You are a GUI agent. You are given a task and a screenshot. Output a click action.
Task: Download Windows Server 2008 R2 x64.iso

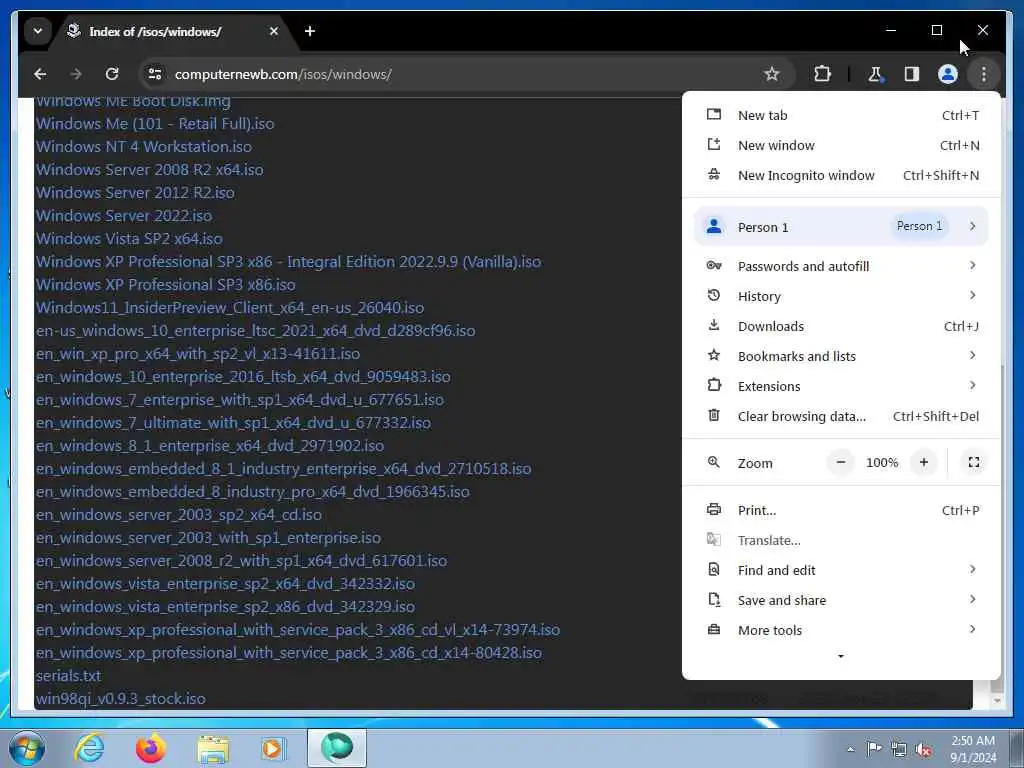pos(150,170)
